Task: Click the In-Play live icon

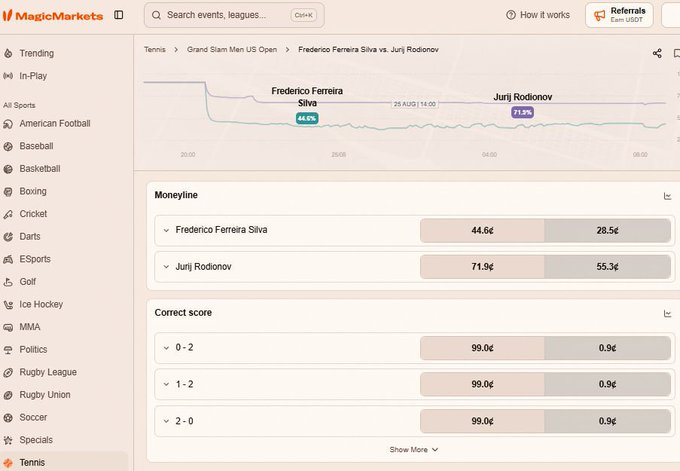Action: [8, 76]
